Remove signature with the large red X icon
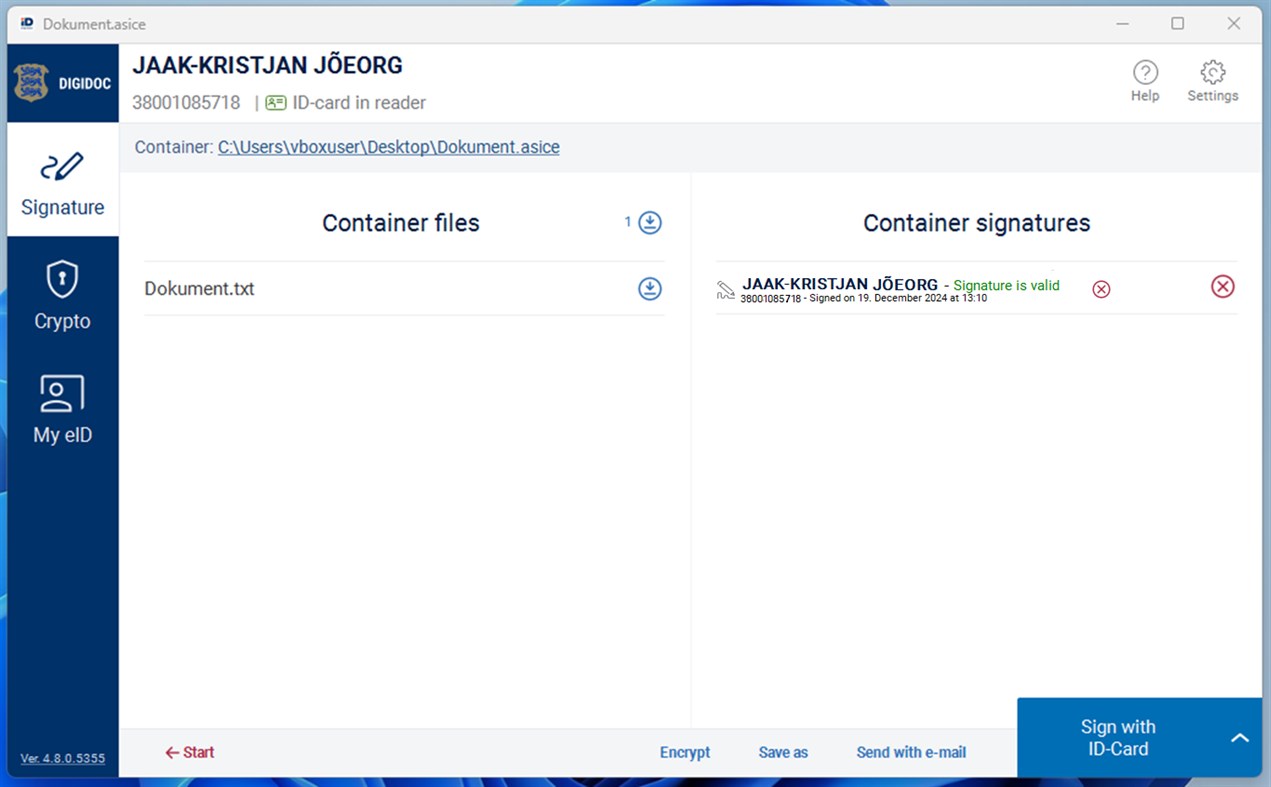This screenshot has width=1271, height=787. pyautogui.click(x=1223, y=287)
